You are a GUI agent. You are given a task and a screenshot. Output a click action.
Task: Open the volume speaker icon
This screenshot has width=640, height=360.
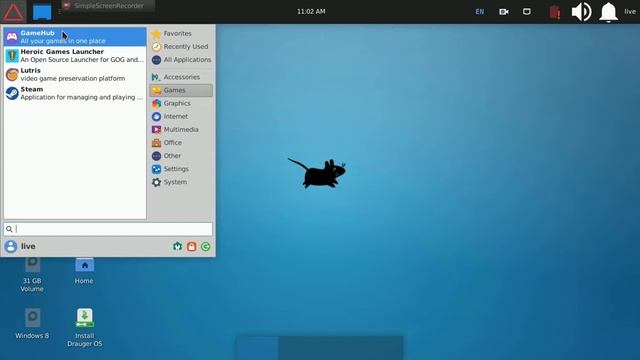581,11
